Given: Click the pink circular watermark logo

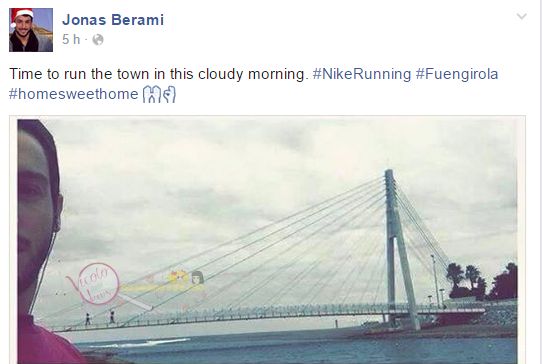Looking at the screenshot, I should tap(98, 284).
